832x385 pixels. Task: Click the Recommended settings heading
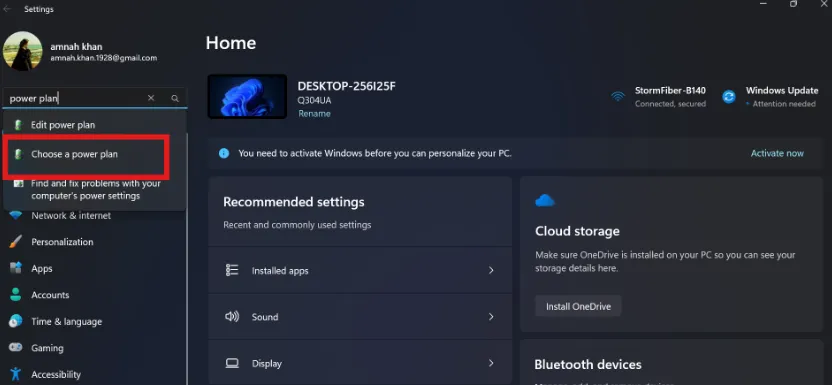click(294, 202)
